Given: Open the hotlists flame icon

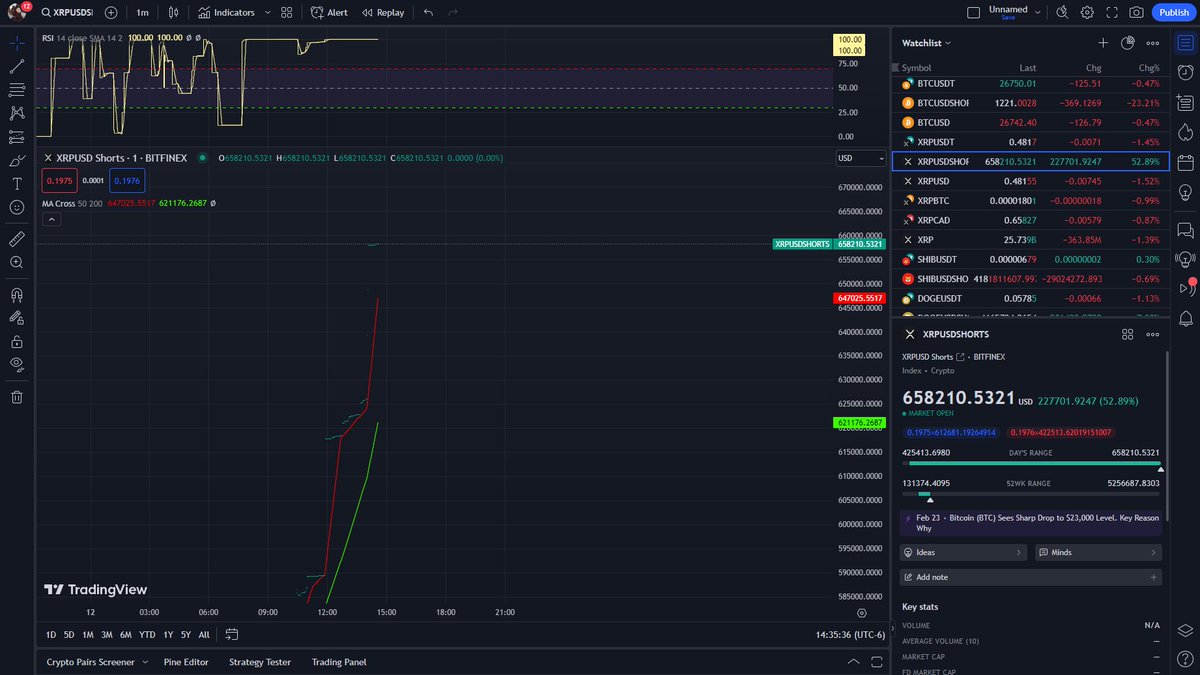Looking at the screenshot, I should pyautogui.click(x=1185, y=132).
